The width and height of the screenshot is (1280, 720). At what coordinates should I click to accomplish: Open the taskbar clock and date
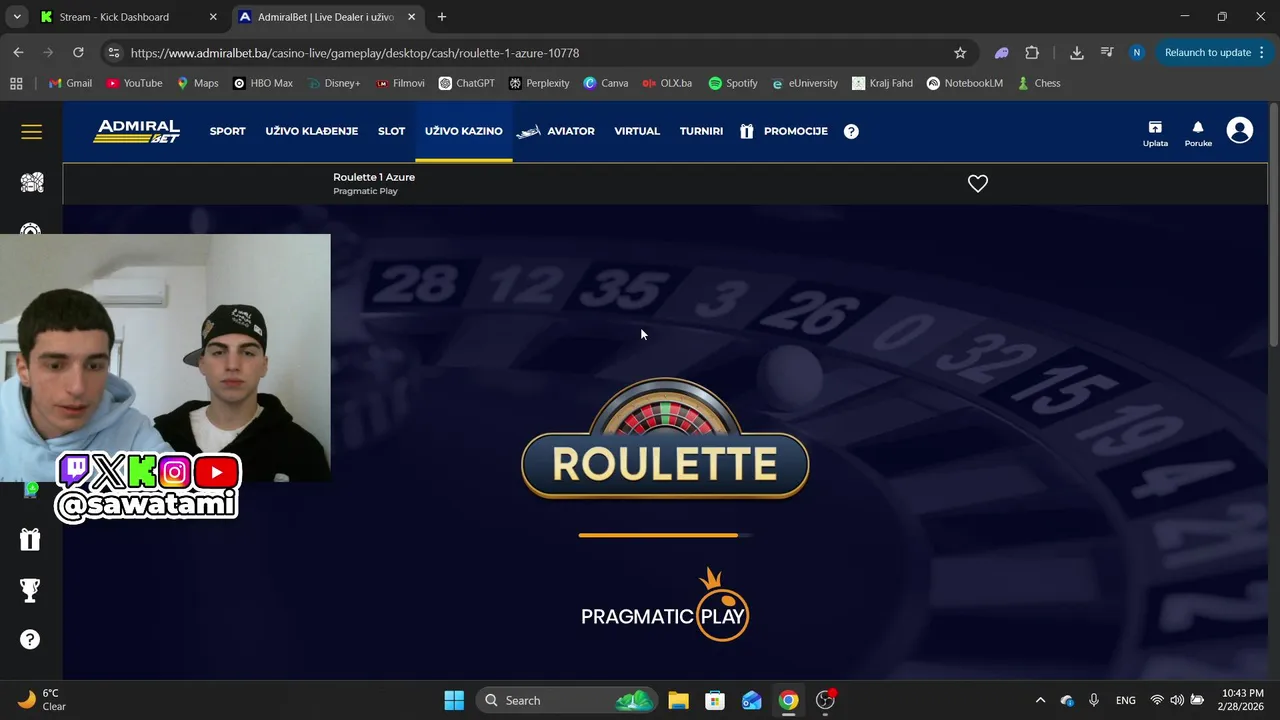click(1243, 700)
